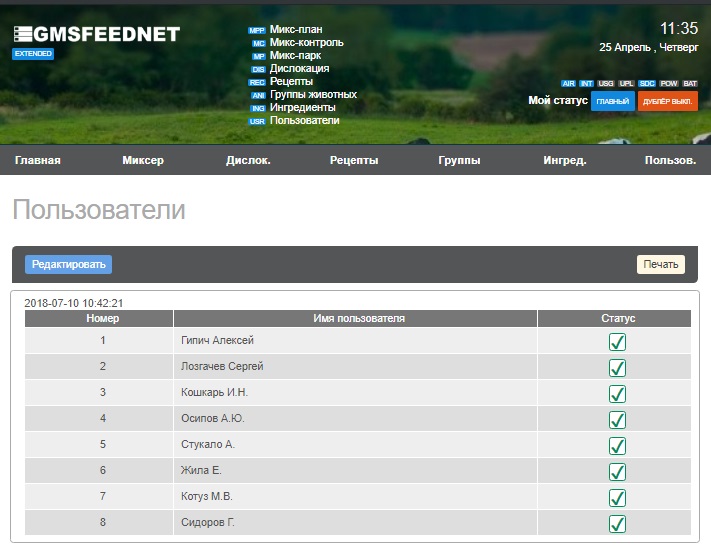Image resolution: width=711 pixels, height=554 pixels.
Task: Open the Микс-парк link
Action: (x=295, y=55)
